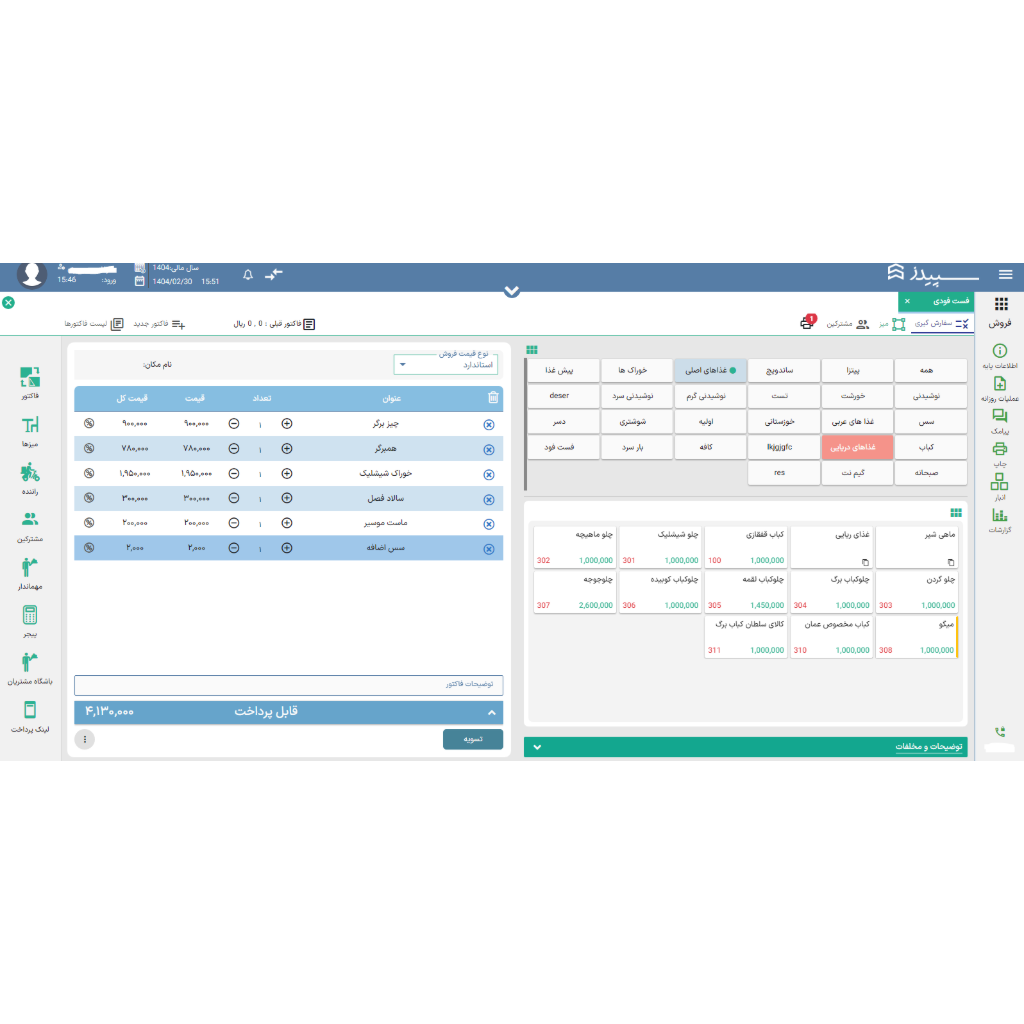Click the تسویه settle button
Screen dimensions: 1024x1024
473,739
